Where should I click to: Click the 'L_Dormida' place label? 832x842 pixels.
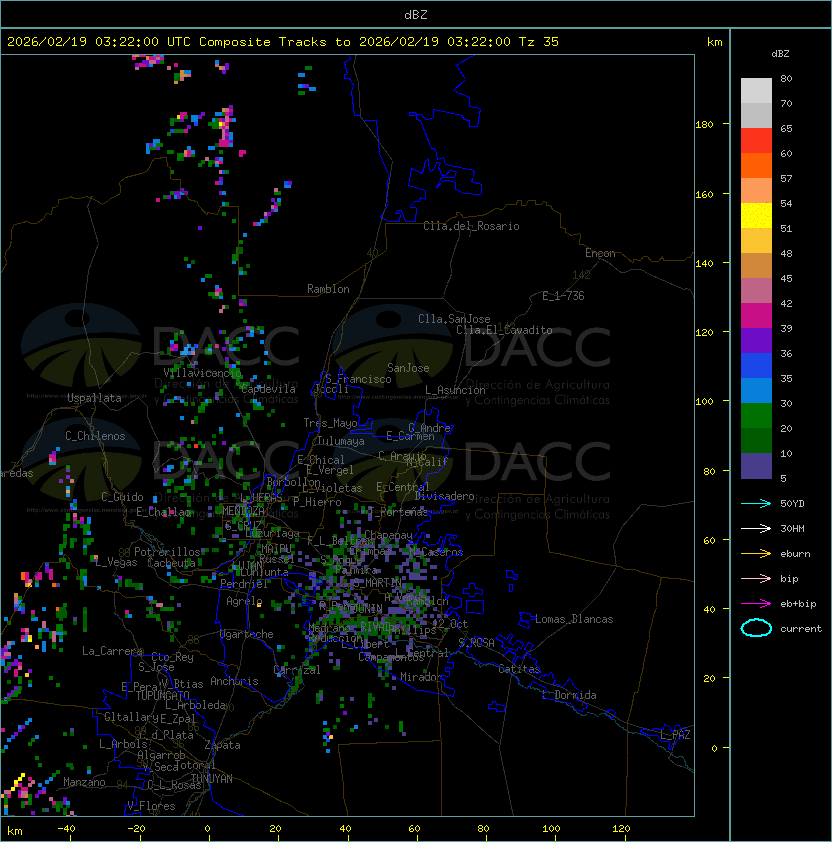pos(569,695)
